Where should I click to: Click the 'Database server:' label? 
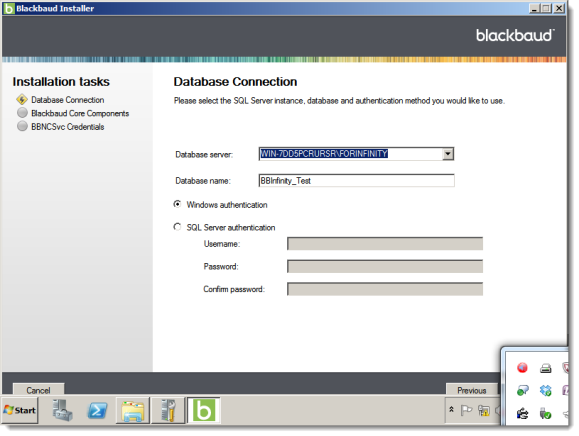pyautogui.click(x=204, y=155)
